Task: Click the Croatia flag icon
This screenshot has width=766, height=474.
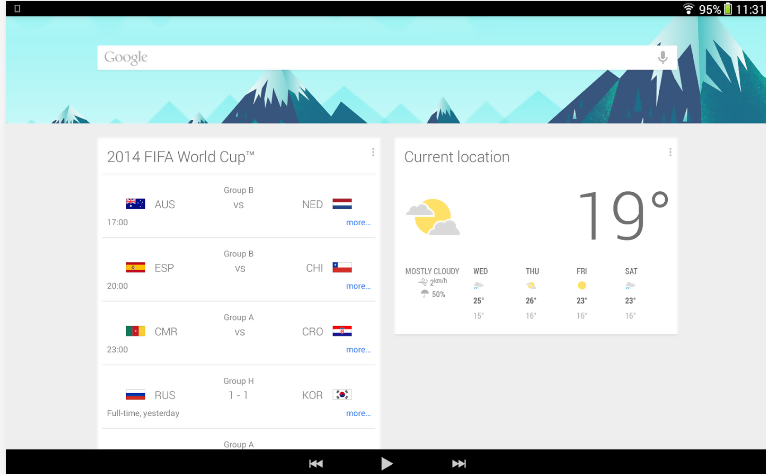Action: click(x=342, y=331)
